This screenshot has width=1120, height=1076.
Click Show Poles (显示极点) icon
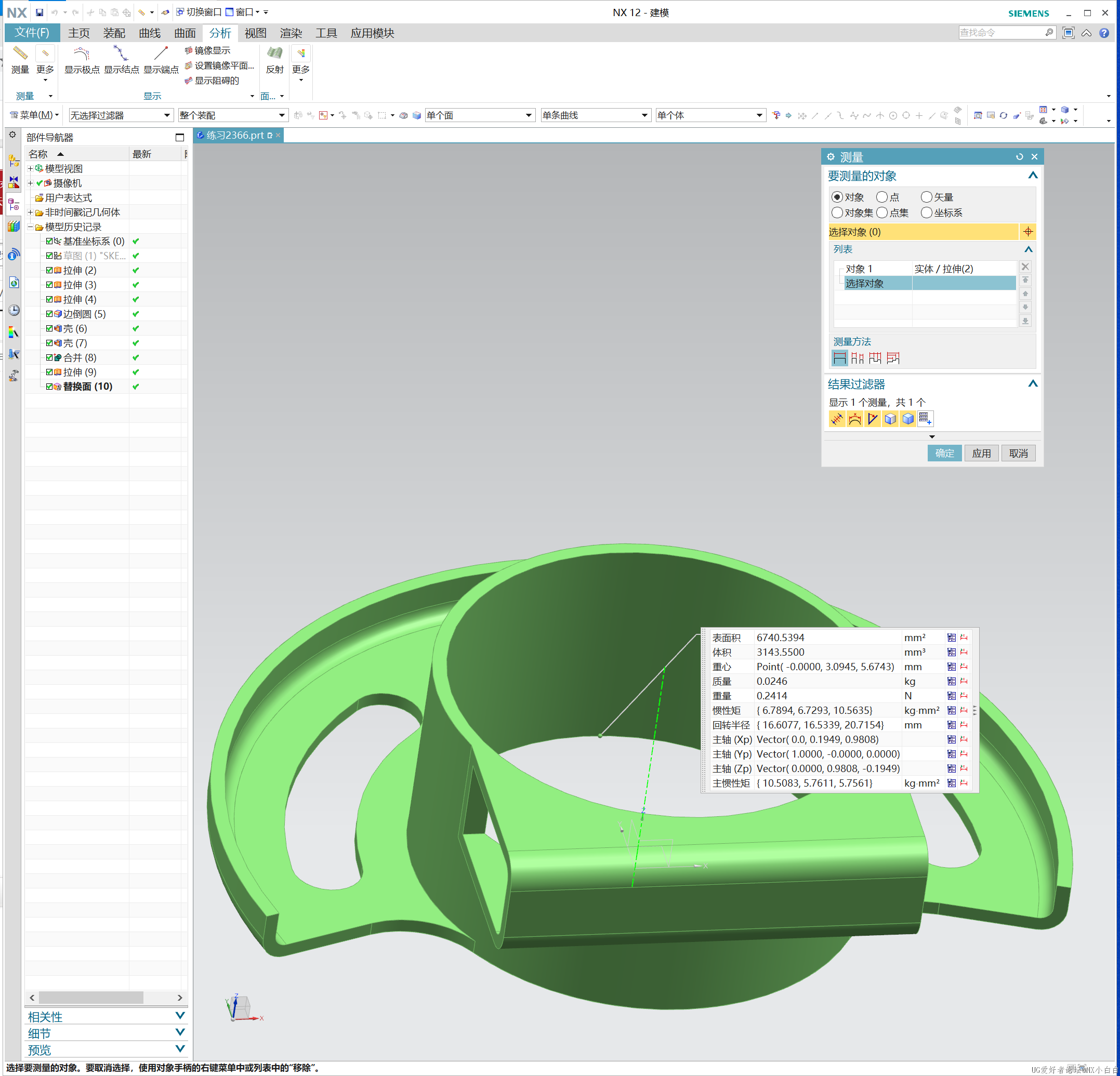pyautogui.click(x=82, y=54)
